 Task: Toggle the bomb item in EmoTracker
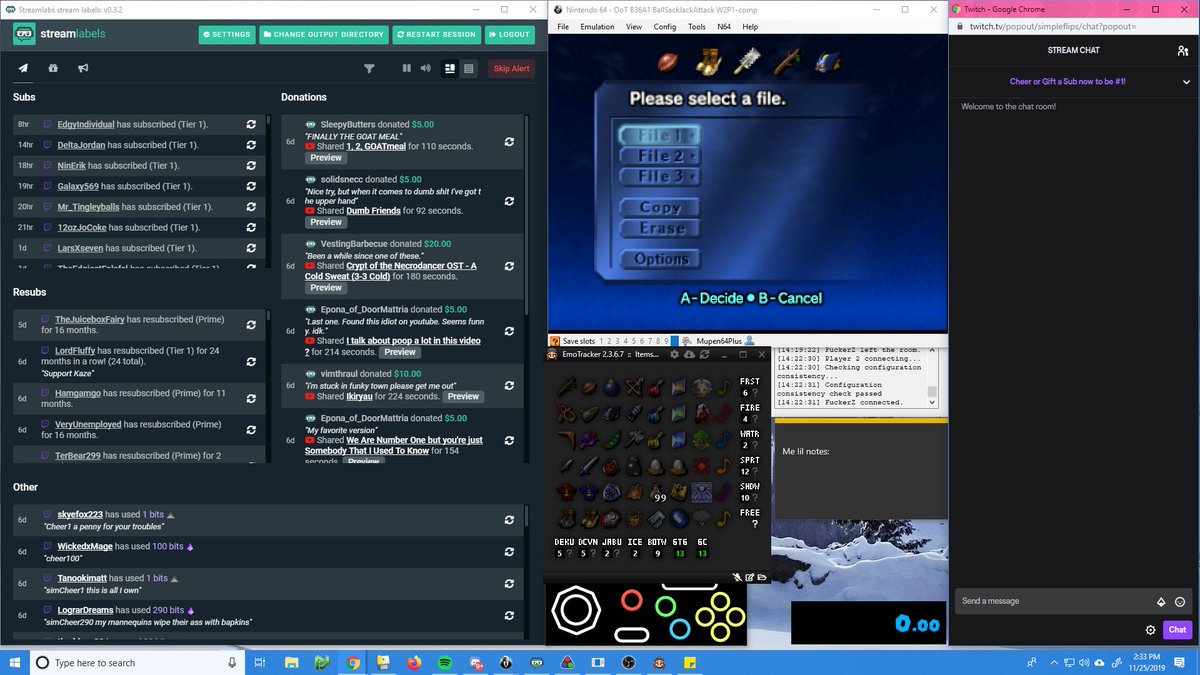click(611, 386)
